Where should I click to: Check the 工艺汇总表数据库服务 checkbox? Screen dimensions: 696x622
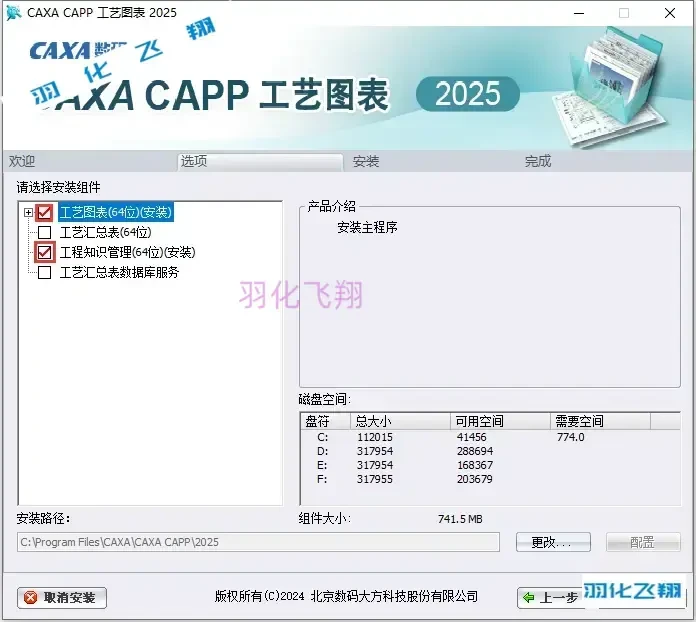pyautogui.click(x=44, y=272)
